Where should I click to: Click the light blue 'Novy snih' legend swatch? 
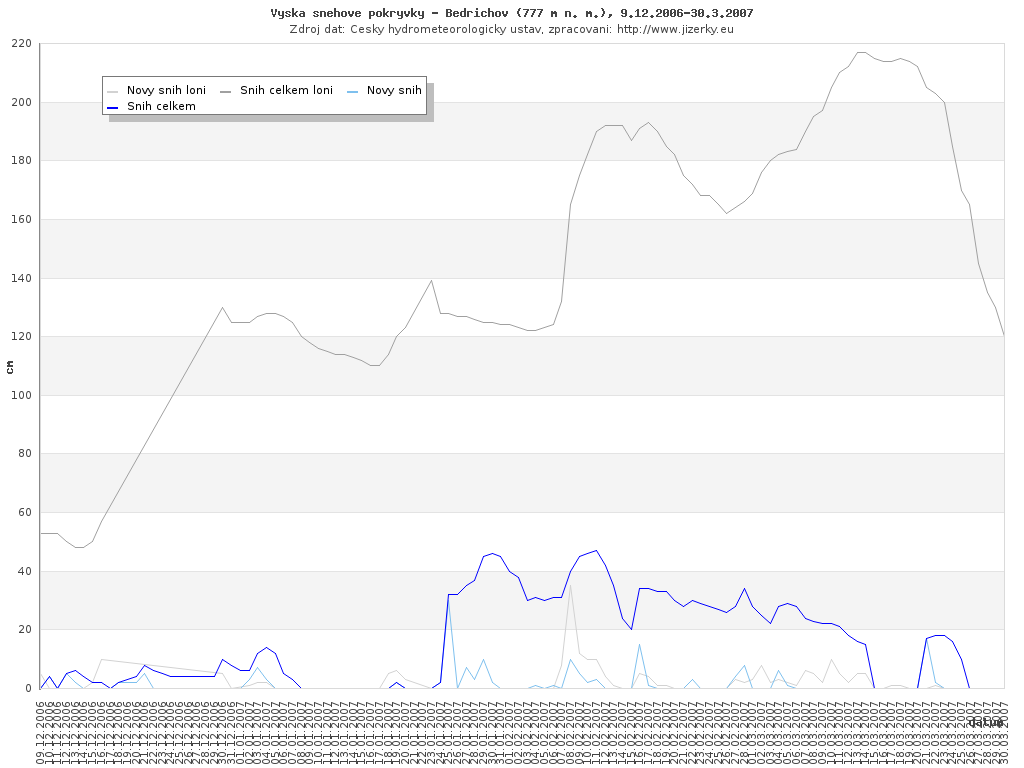(x=353, y=91)
